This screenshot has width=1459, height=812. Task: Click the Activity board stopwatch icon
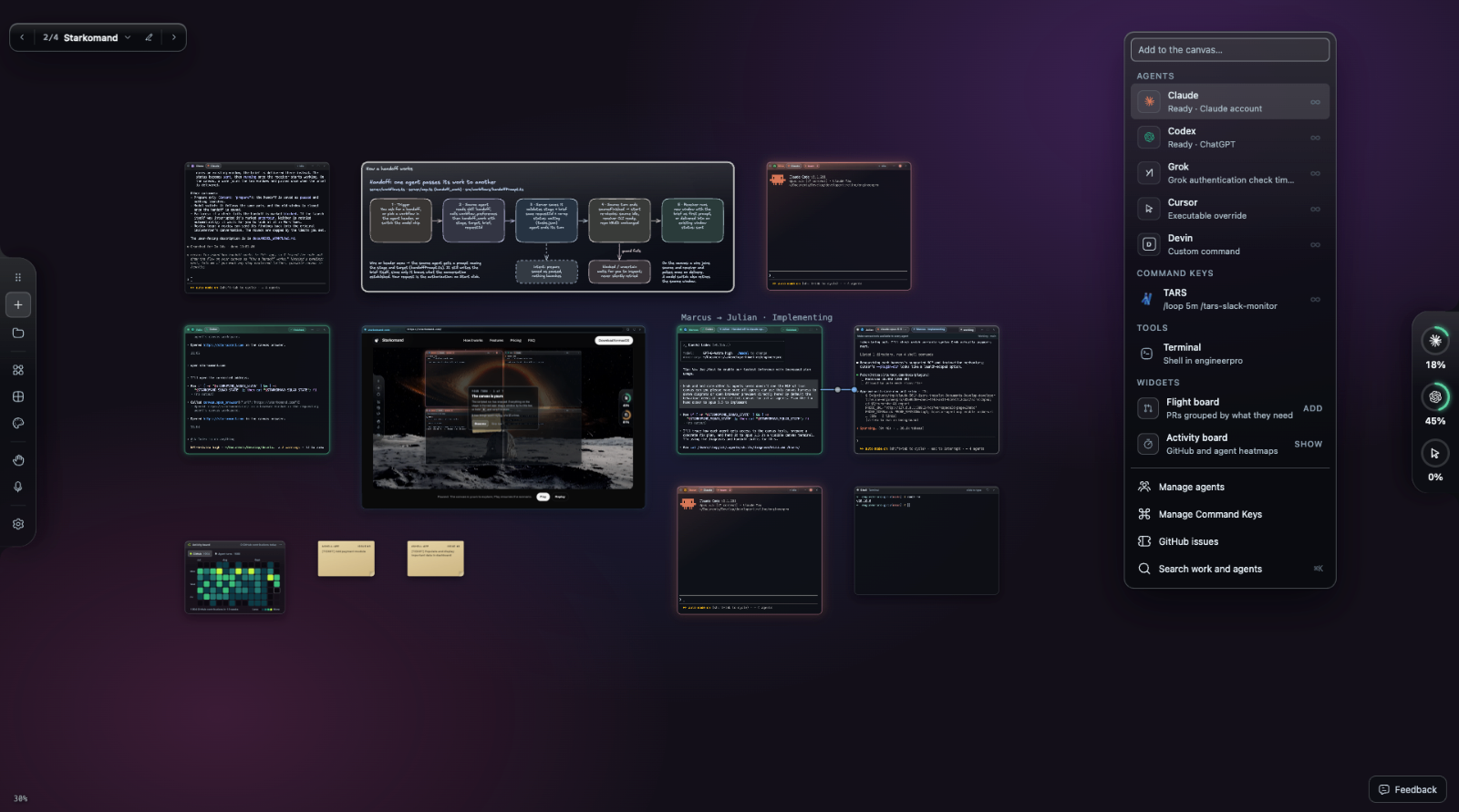[x=1148, y=444]
